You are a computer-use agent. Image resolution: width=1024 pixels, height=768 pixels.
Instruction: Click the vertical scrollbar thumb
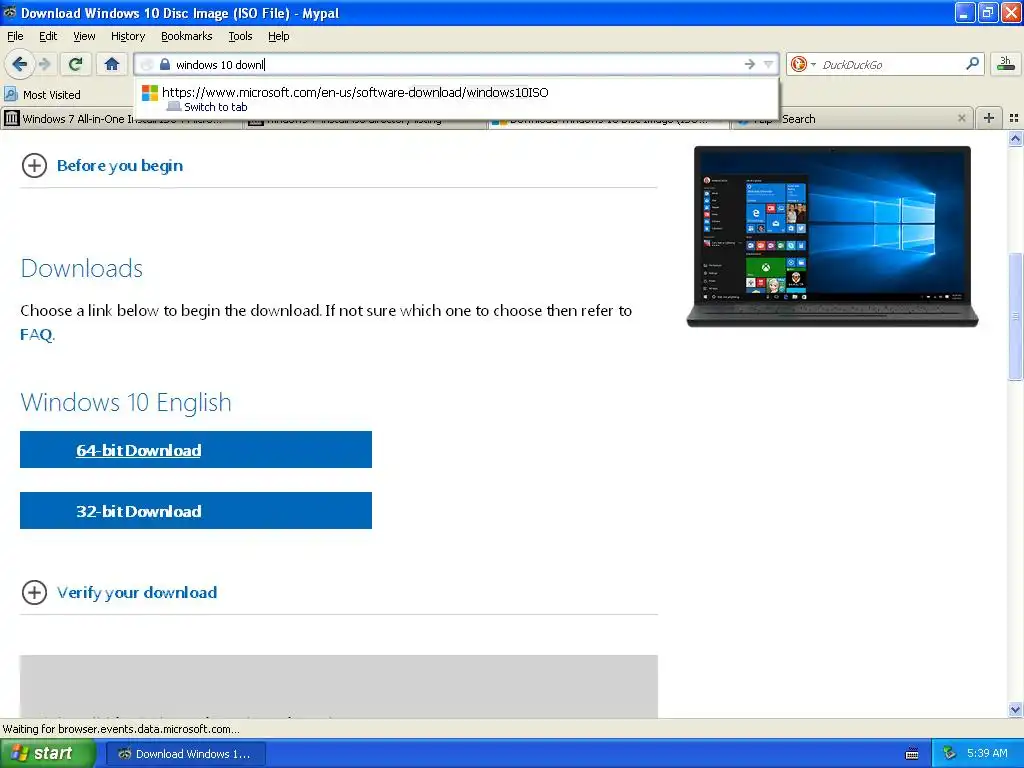point(1015,316)
